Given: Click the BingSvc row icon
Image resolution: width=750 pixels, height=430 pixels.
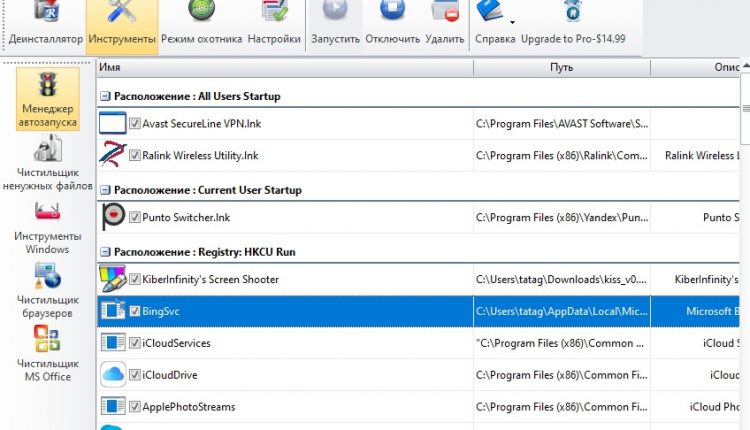Looking at the screenshot, I should pyautogui.click(x=113, y=310).
